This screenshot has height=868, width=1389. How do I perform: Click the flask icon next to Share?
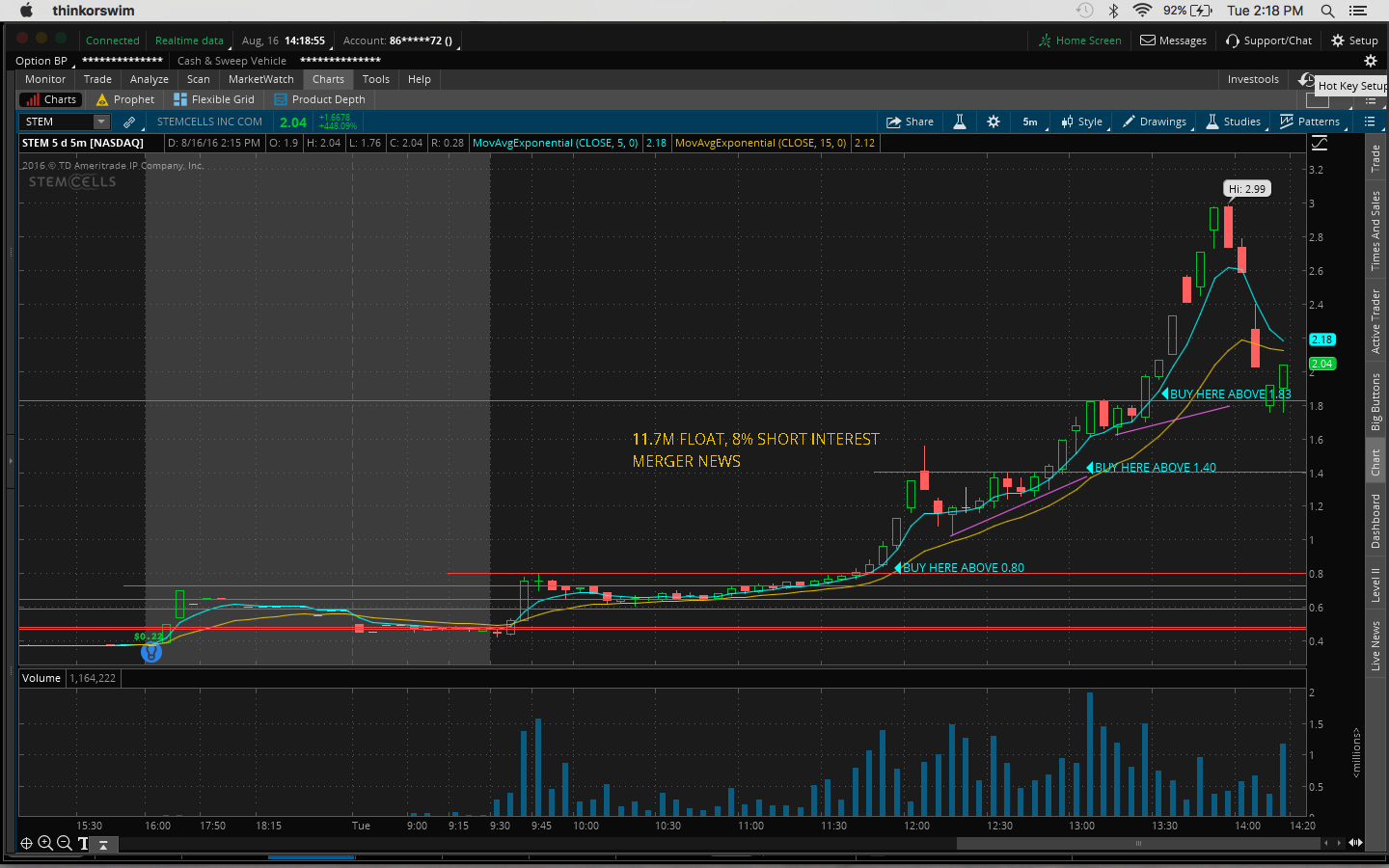click(960, 122)
